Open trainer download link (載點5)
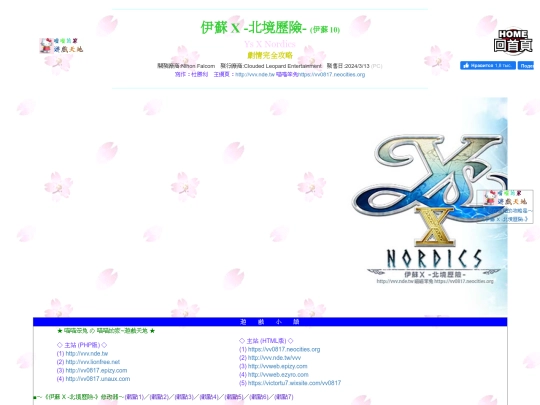Viewport: 540px width, 405px height. tap(234, 397)
